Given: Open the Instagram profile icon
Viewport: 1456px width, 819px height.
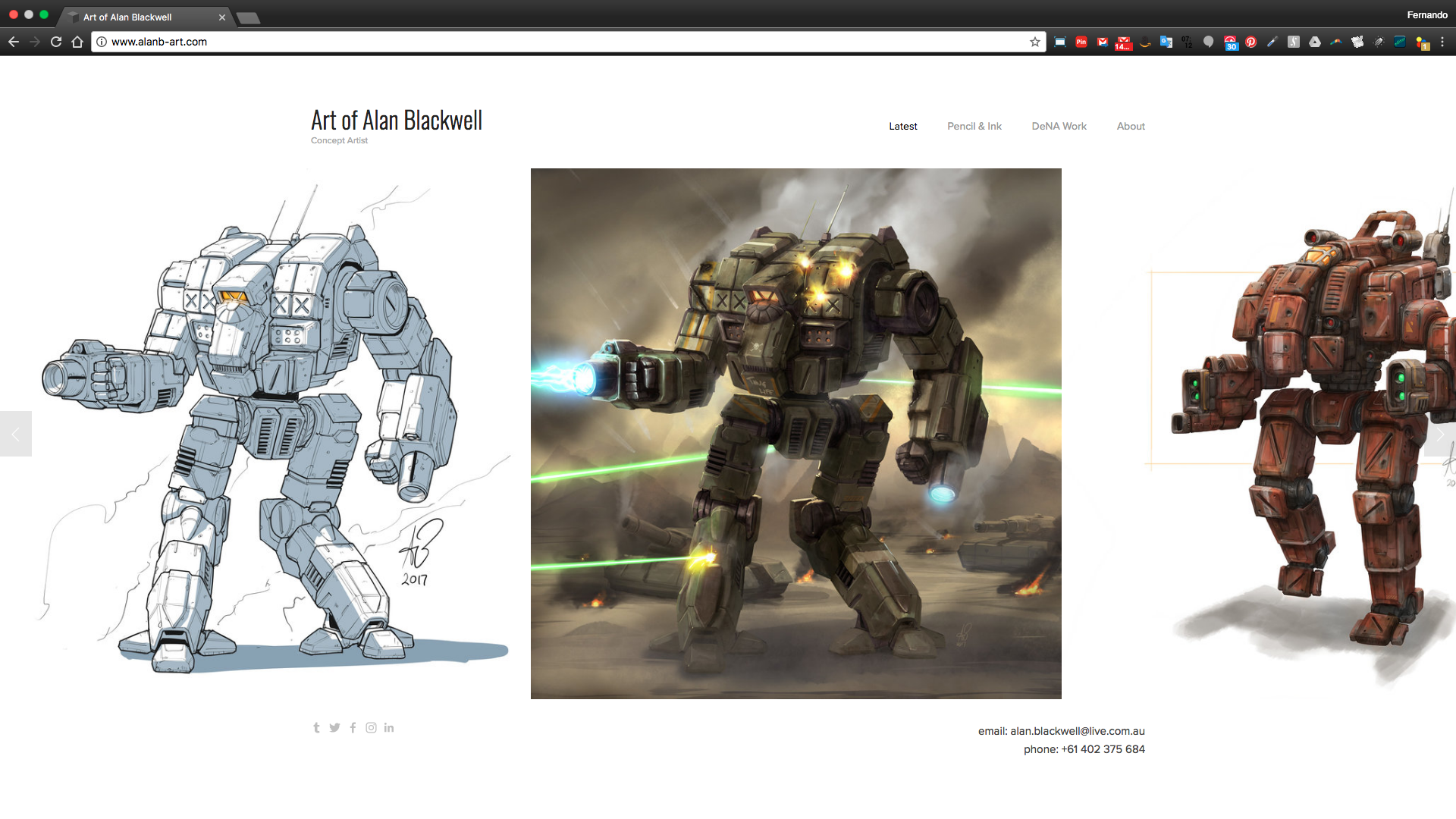Looking at the screenshot, I should point(371,728).
